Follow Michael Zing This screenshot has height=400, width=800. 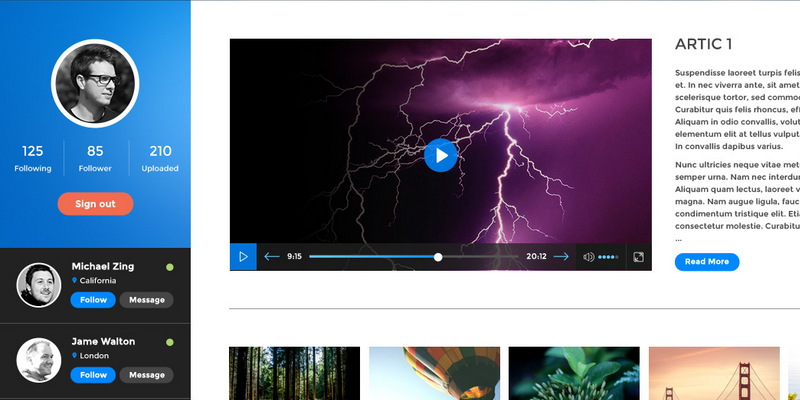(x=93, y=300)
